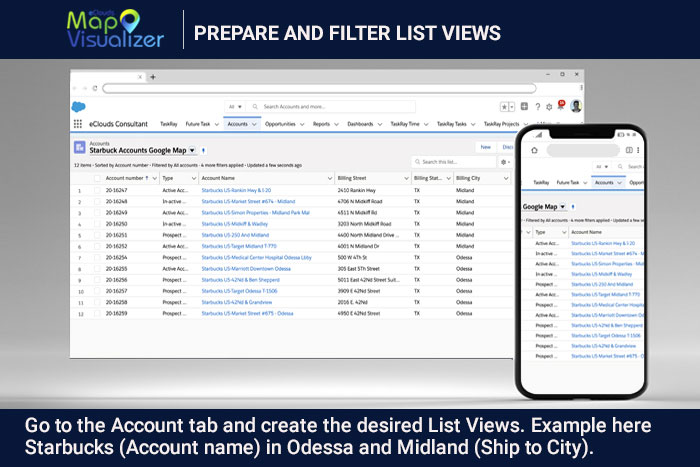
Task: Open the user profile avatar
Action: [576, 106]
